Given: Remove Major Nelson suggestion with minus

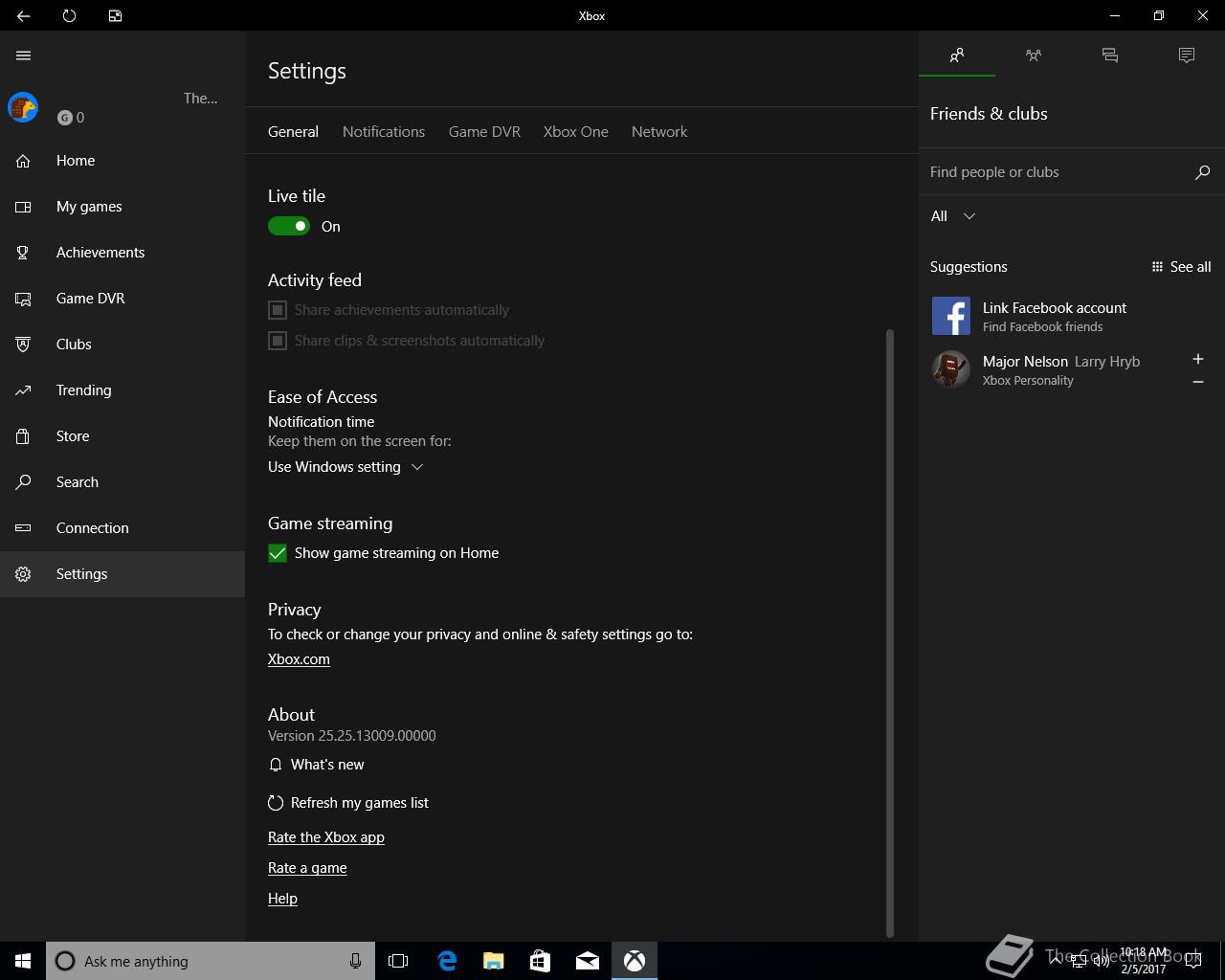Looking at the screenshot, I should pos(1197,382).
